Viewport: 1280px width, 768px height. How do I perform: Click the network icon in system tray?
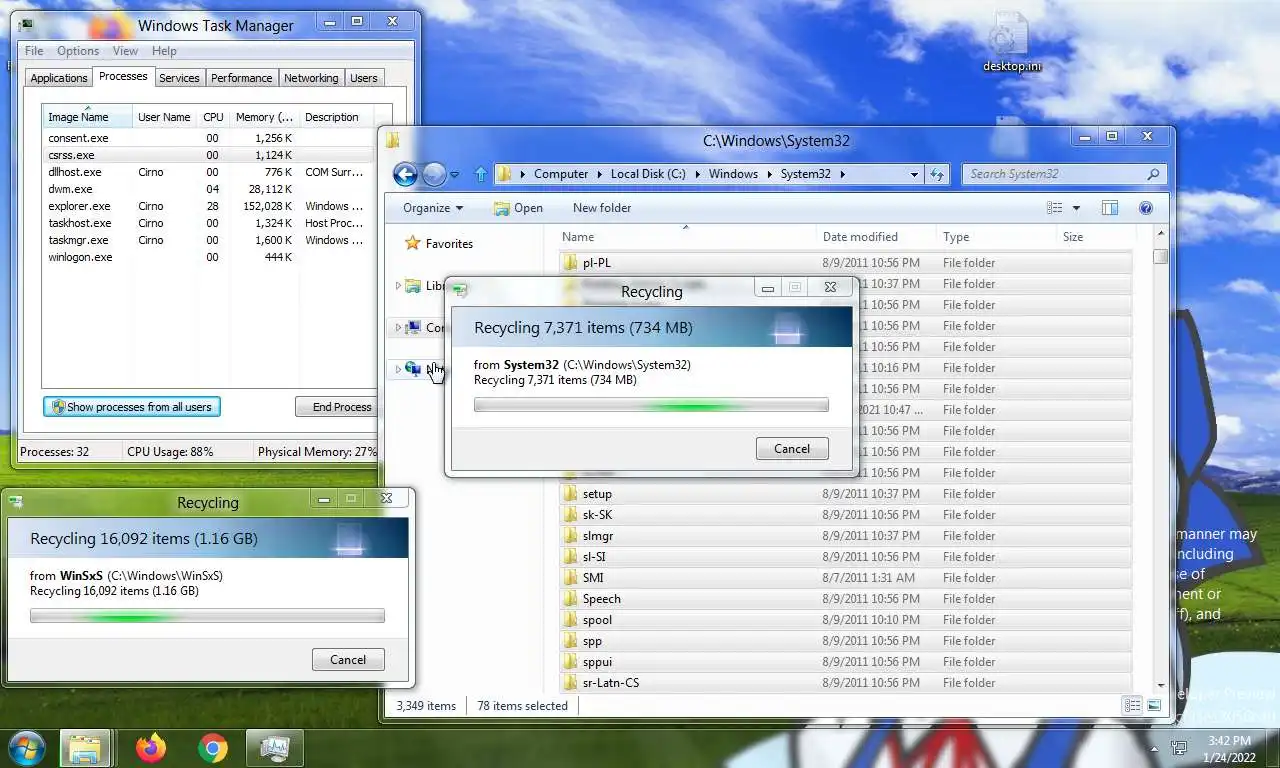click(1180, 748)
